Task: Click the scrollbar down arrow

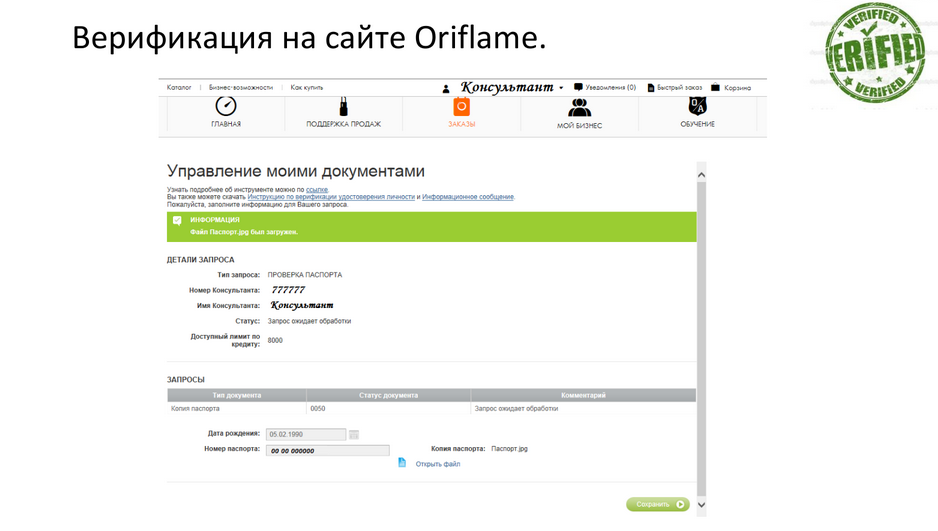Action: (702, 505)
